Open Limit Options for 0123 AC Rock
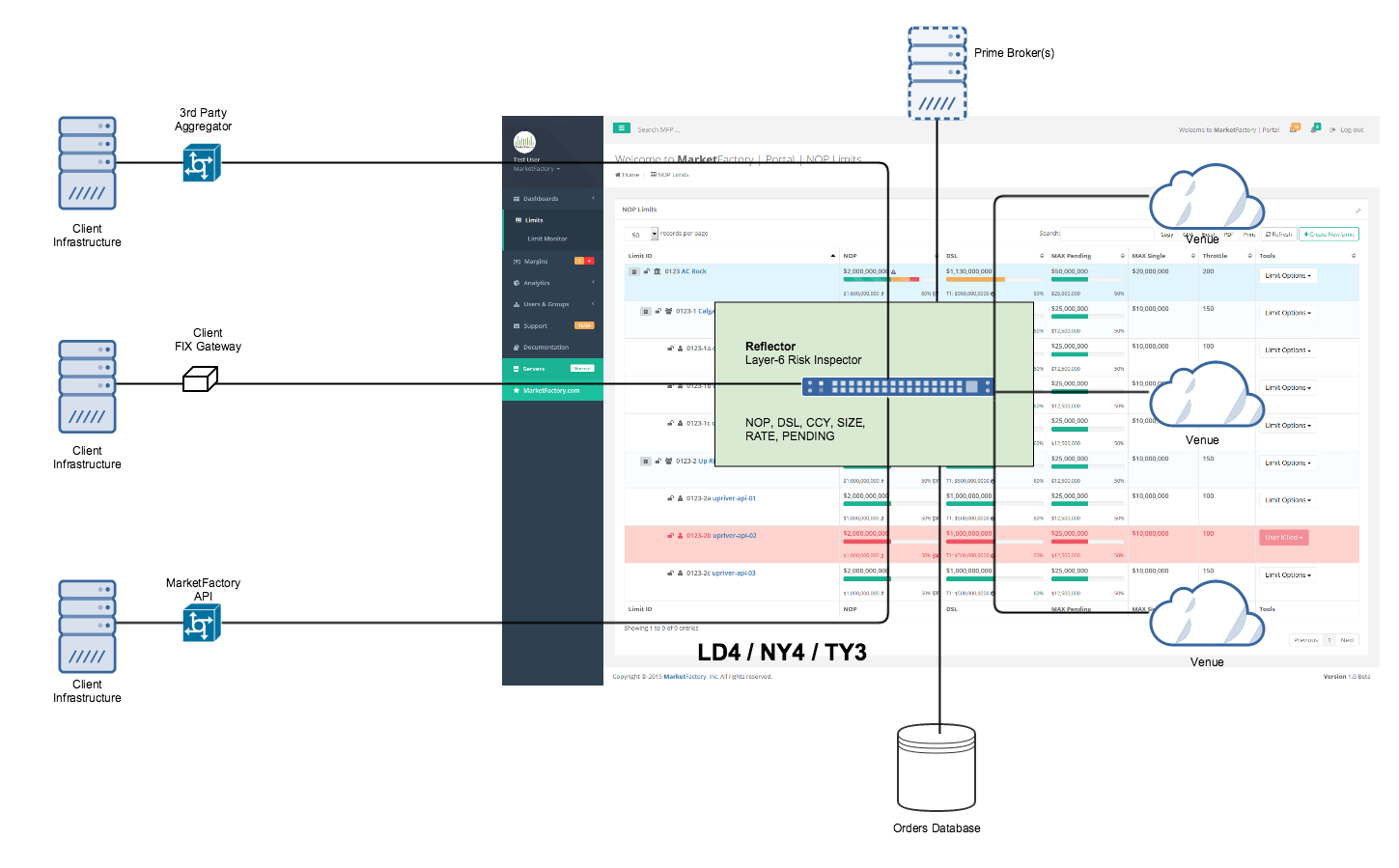The height and width of the screenshot is (868, 1399). tap(1288, 276)
